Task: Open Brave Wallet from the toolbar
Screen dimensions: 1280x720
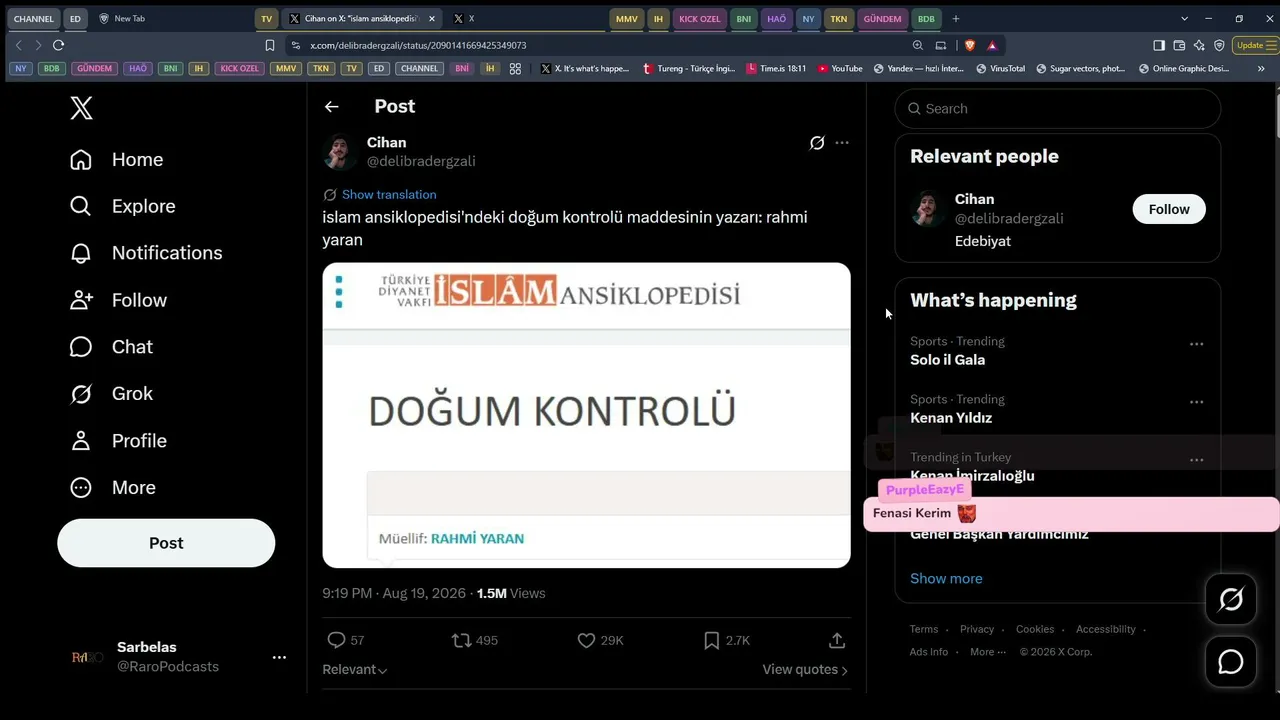Action: [1179, 45]
